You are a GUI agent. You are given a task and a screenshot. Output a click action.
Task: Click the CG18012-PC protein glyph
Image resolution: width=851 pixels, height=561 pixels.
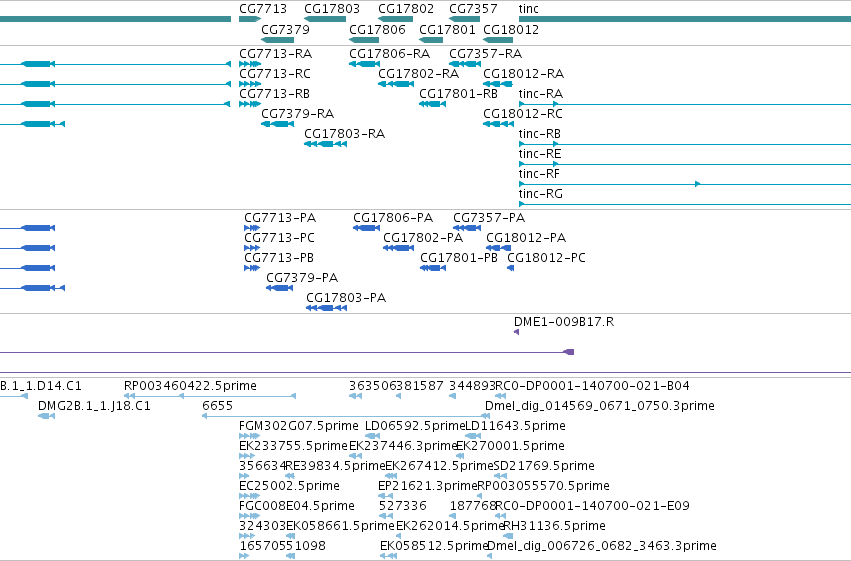tap(511, 268)
